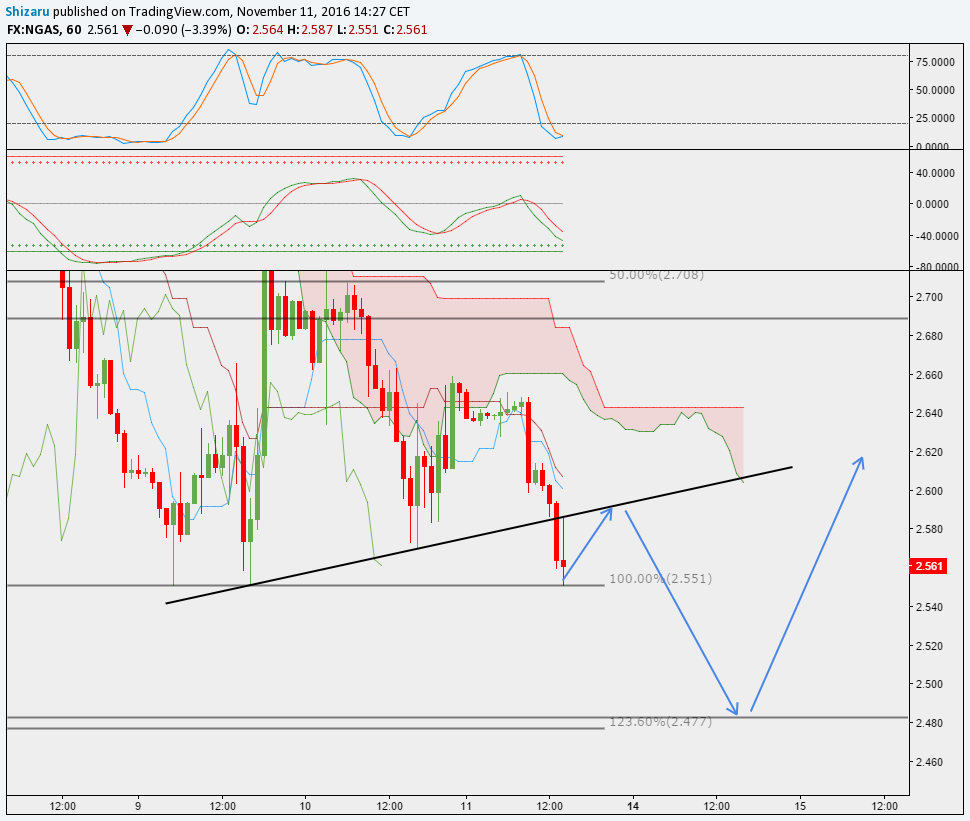
Task: Click the 2.620 price axis label
Action: click(929, 452)
